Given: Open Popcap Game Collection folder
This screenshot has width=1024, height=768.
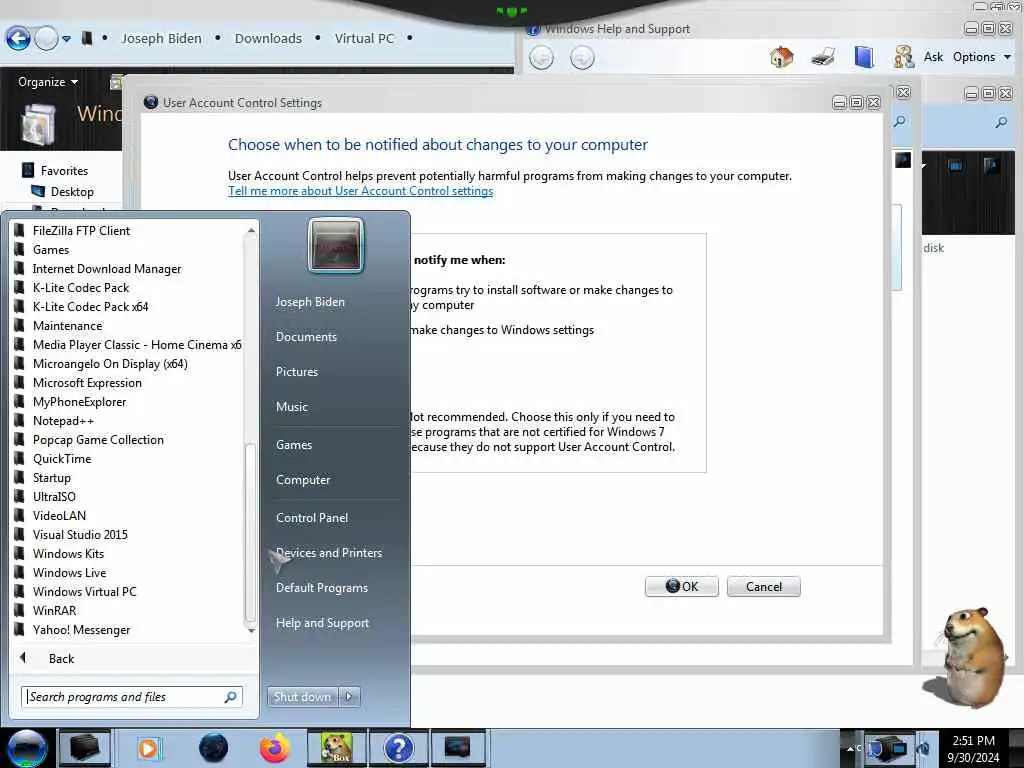Looking at the screenshot, I should point(98,440).
